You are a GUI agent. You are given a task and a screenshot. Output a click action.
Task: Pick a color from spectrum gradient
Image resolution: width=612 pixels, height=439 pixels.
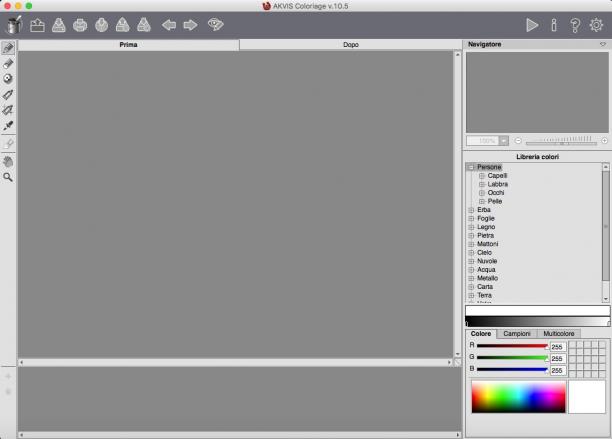click(518, 397)
